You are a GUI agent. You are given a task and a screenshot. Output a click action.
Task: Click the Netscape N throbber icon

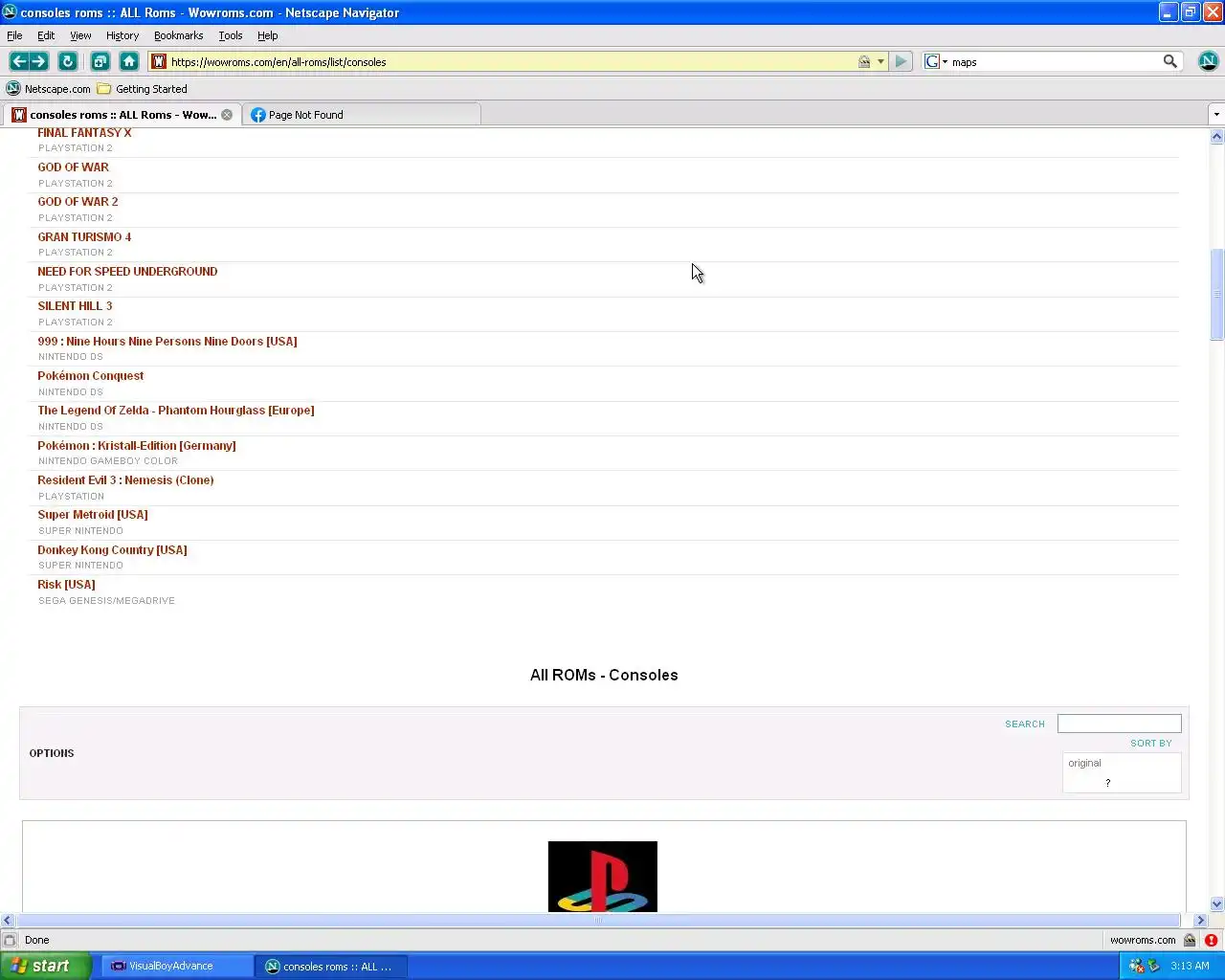click(x=1208, y=61)
